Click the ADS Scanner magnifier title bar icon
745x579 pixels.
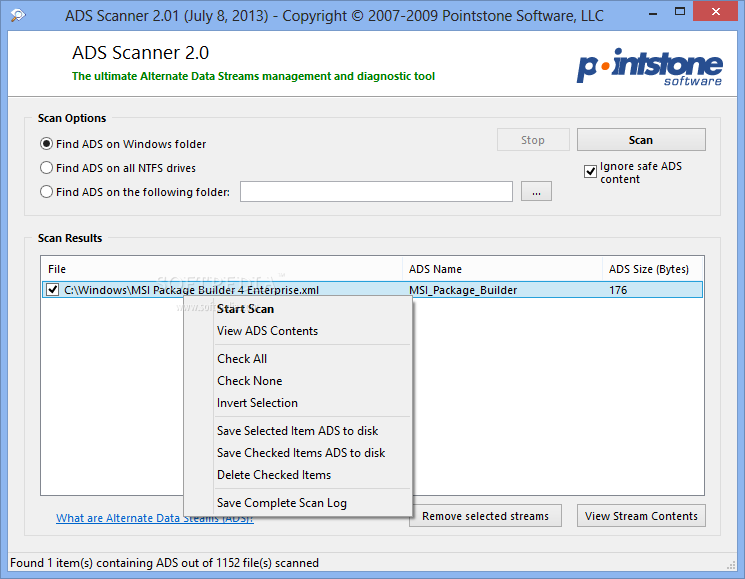coord(18,15)
